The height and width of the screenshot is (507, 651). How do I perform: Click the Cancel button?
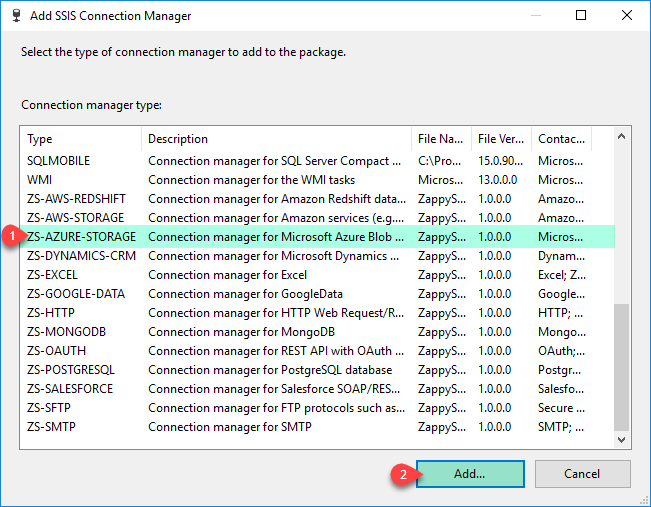582,474
